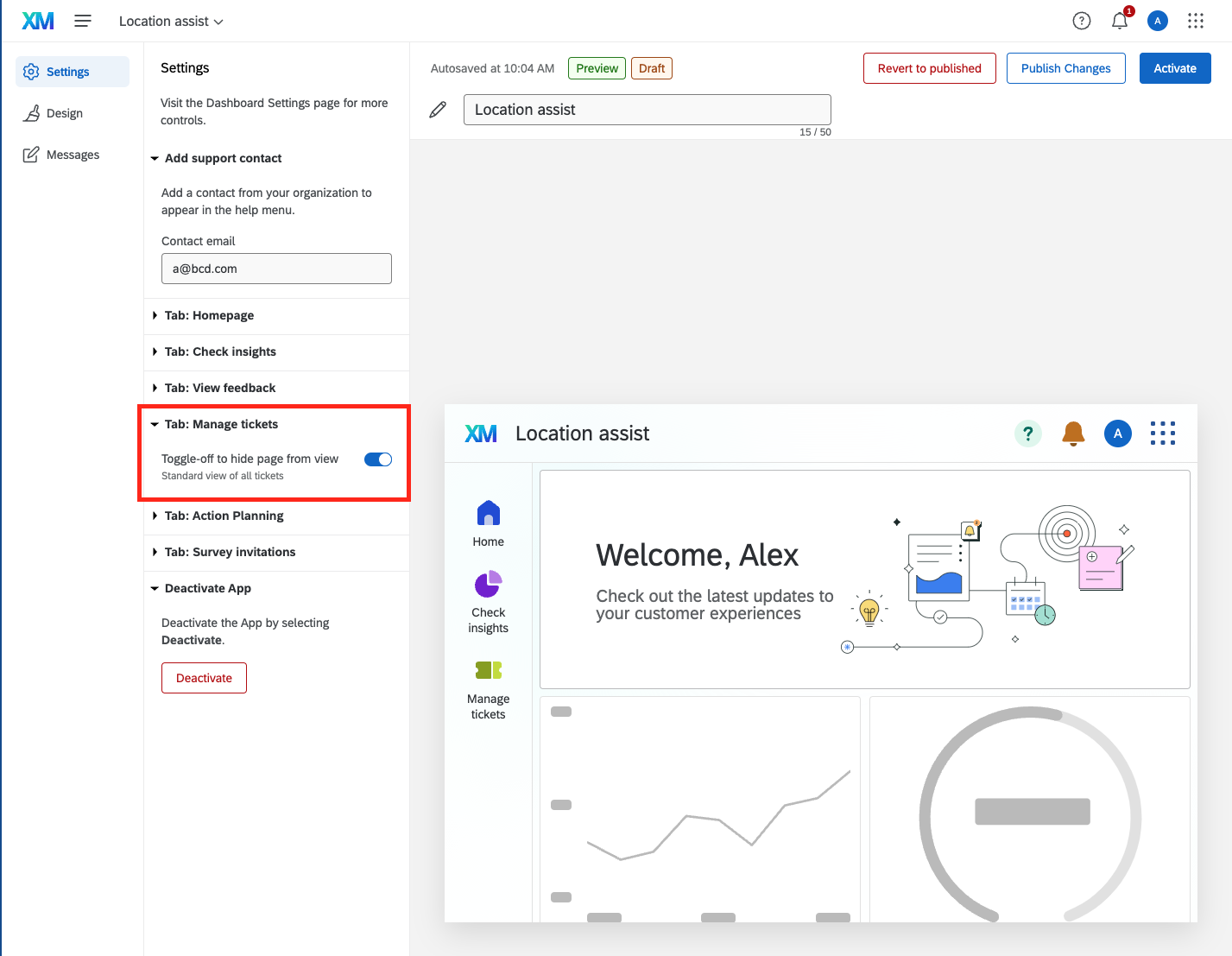Open the help question mark icon
Screen dimensions: 1232x956
coord(1082,21)
